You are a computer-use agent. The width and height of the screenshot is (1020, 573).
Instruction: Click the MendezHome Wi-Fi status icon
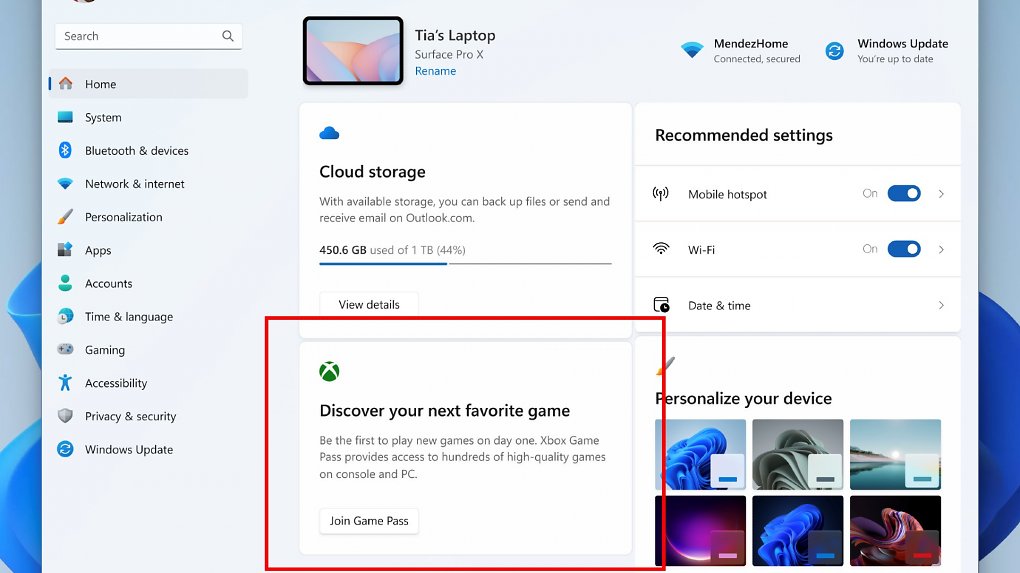click(x=692, y=50)
